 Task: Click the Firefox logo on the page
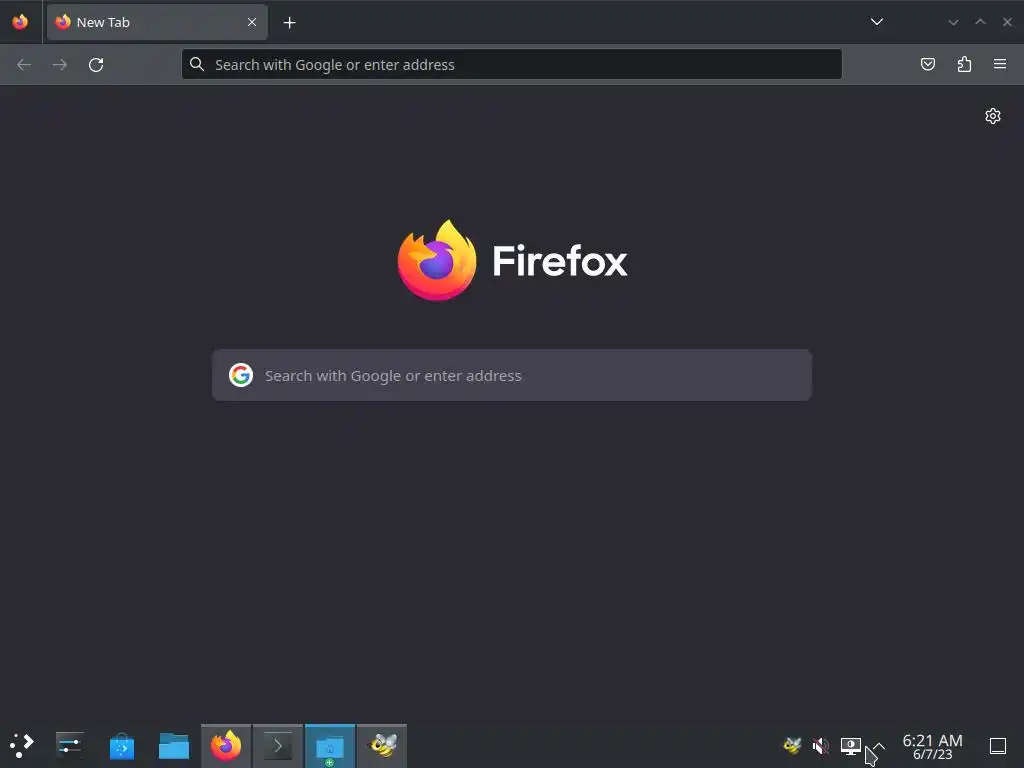(512, 260)
